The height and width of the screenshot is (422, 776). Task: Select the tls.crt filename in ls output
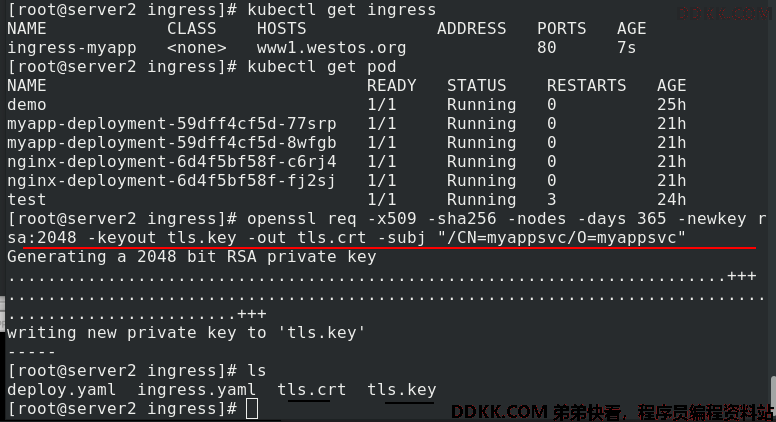(x=311, y=390)
